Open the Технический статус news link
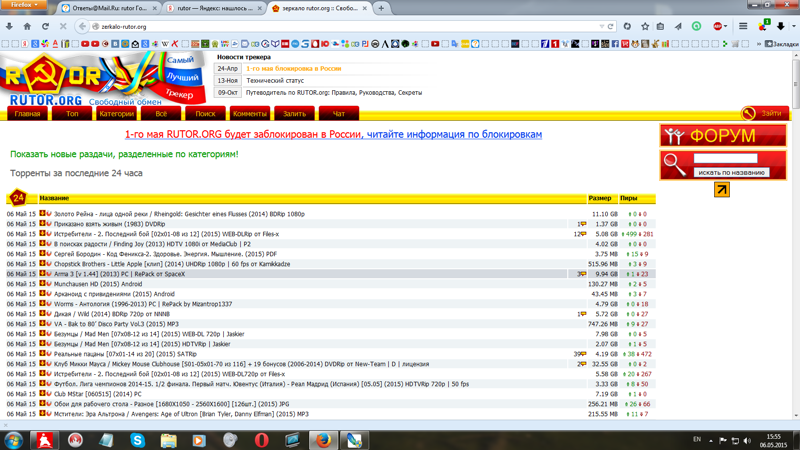Screen dimensions: 800x450 pyautogui.click(x=275, y=81)
